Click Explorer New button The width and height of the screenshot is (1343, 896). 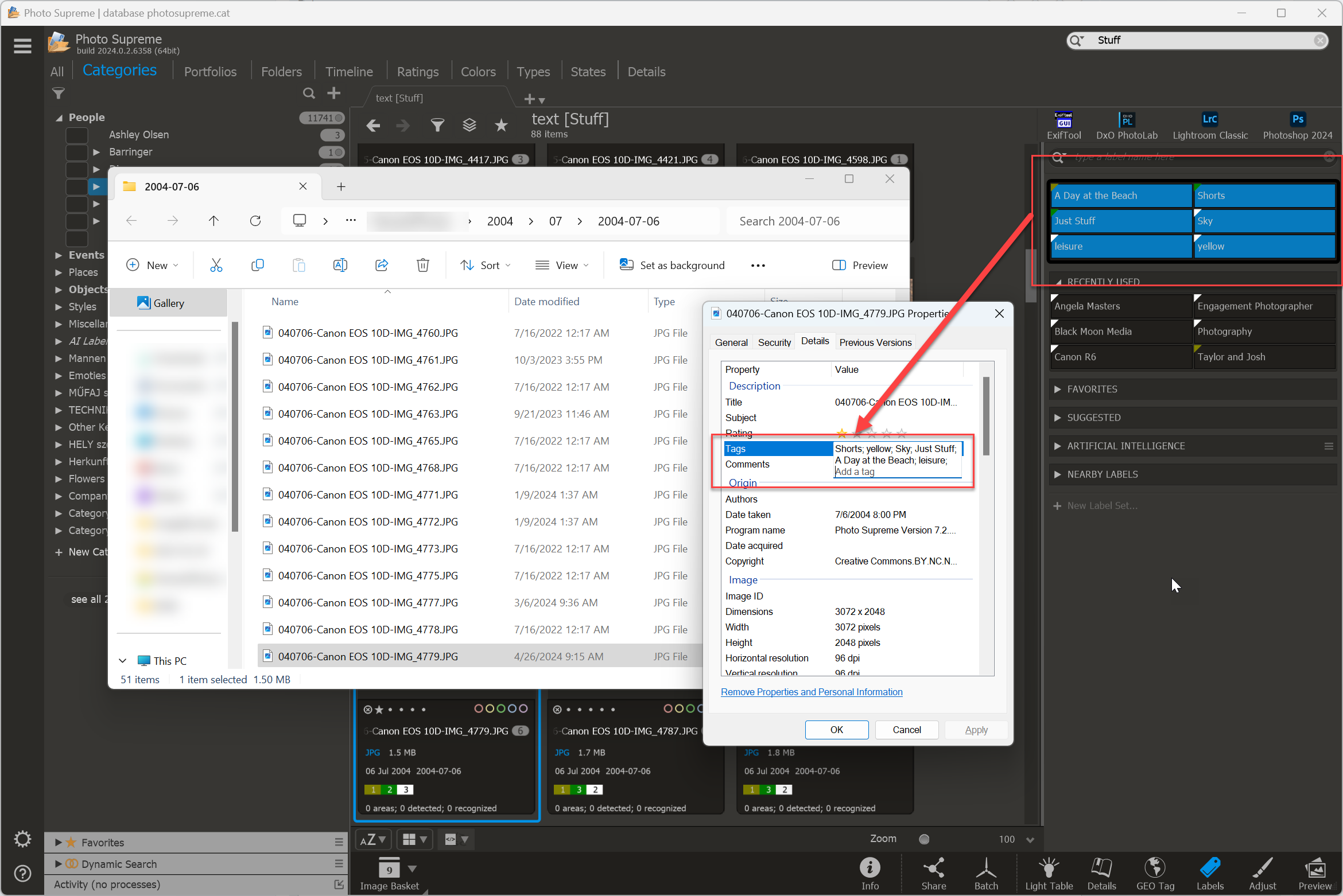click(152, 265)
